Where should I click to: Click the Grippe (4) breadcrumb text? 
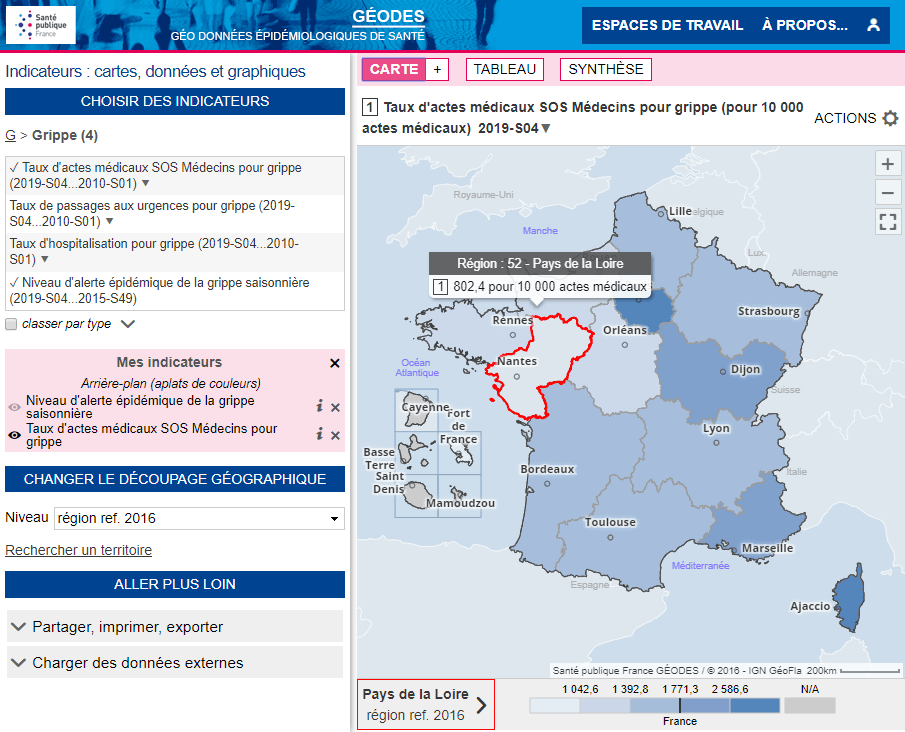click(65, 135)
